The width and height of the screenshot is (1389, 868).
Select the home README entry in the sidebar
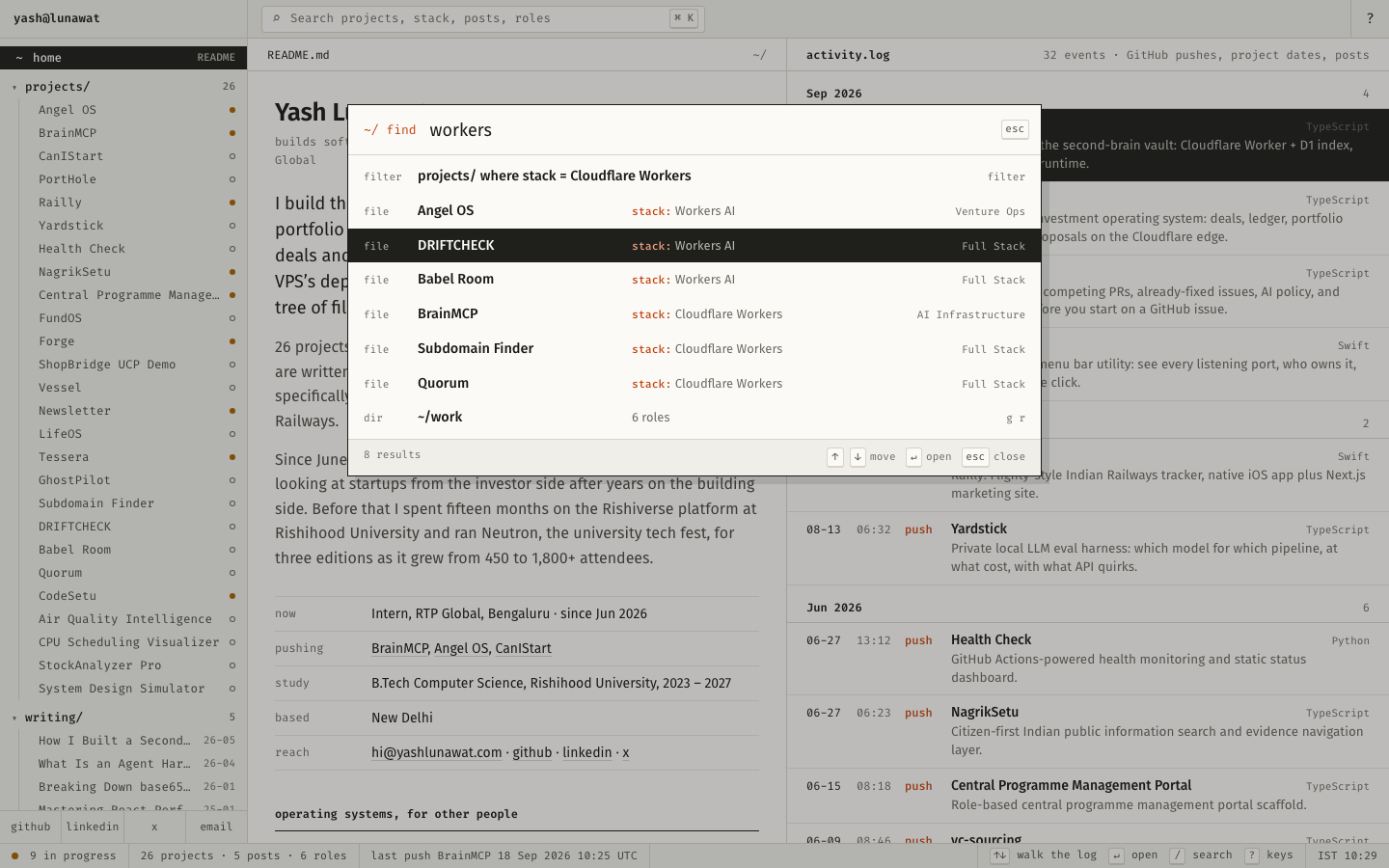pyautogui.click(x=123, y=58)
